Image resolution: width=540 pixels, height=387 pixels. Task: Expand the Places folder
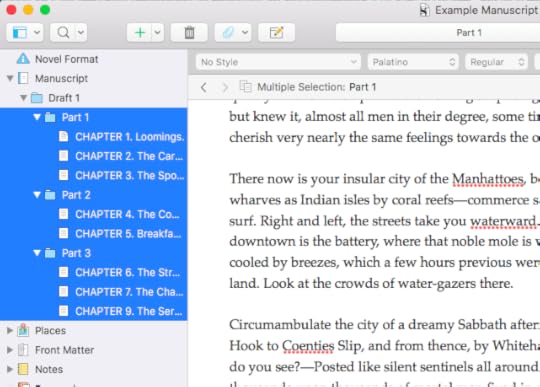click(10, 331)
